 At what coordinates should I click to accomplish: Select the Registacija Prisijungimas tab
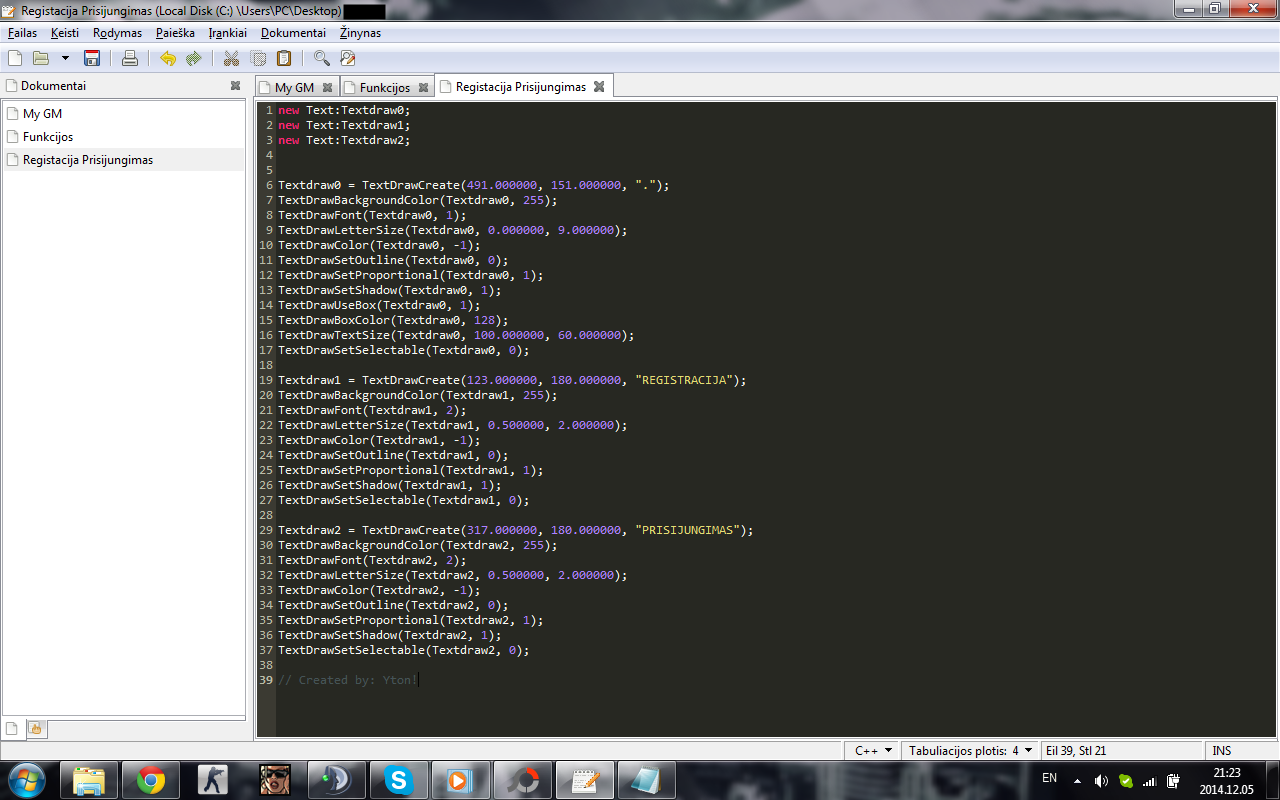pos(521,87)
